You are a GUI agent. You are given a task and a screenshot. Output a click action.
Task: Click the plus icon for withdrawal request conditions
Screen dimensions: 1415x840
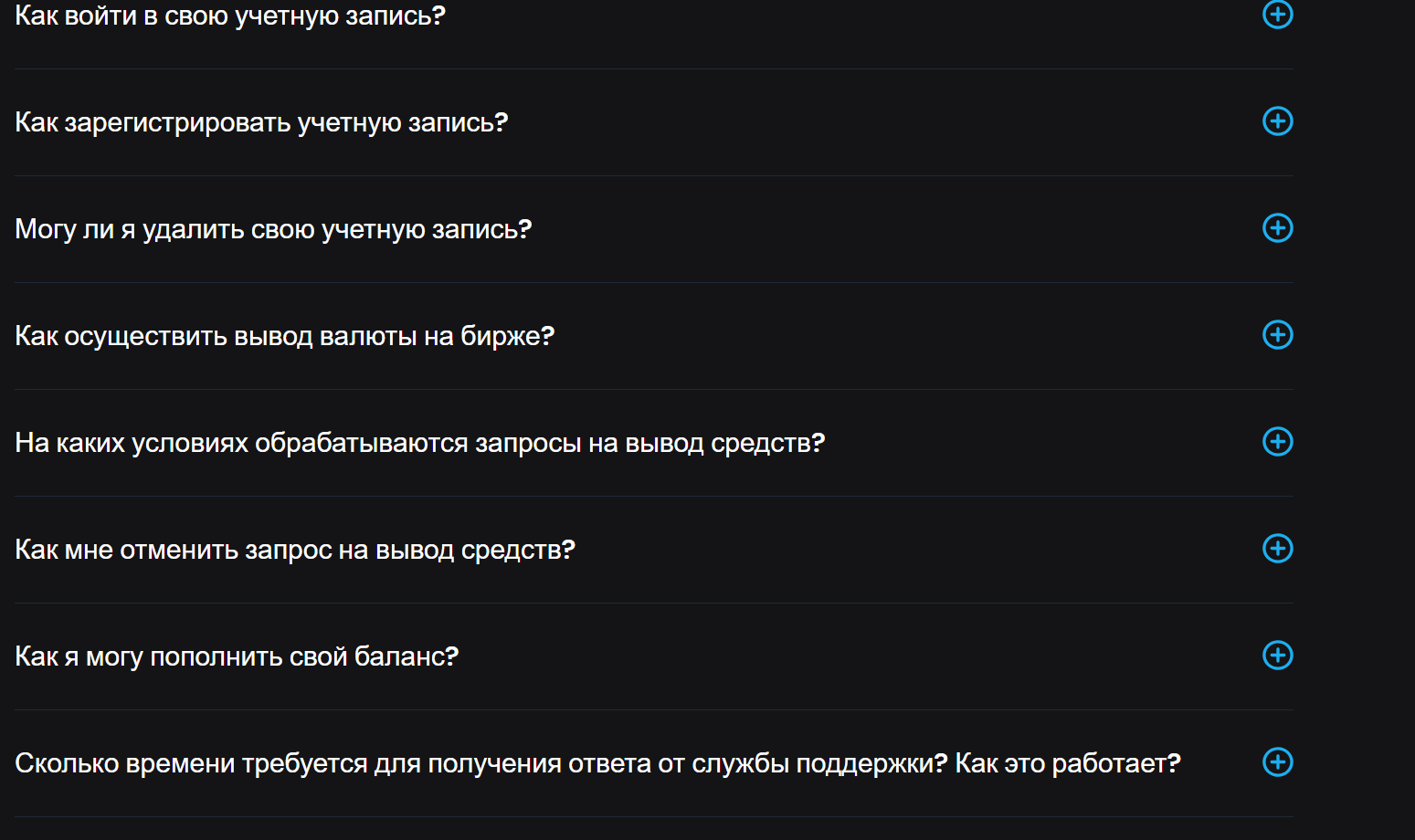click(1277, 442)
